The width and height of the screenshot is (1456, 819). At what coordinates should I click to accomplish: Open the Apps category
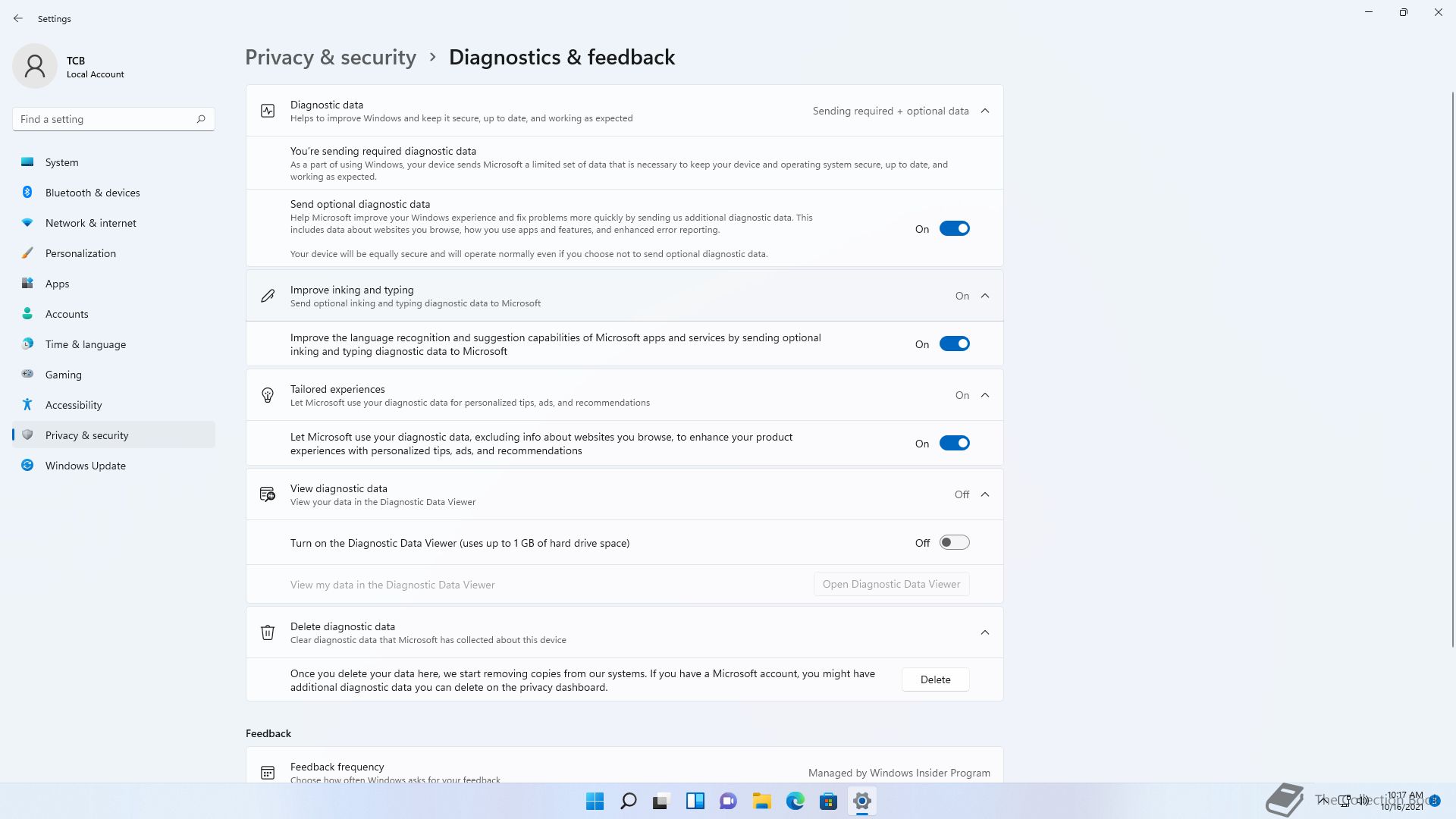coord(114,284)
